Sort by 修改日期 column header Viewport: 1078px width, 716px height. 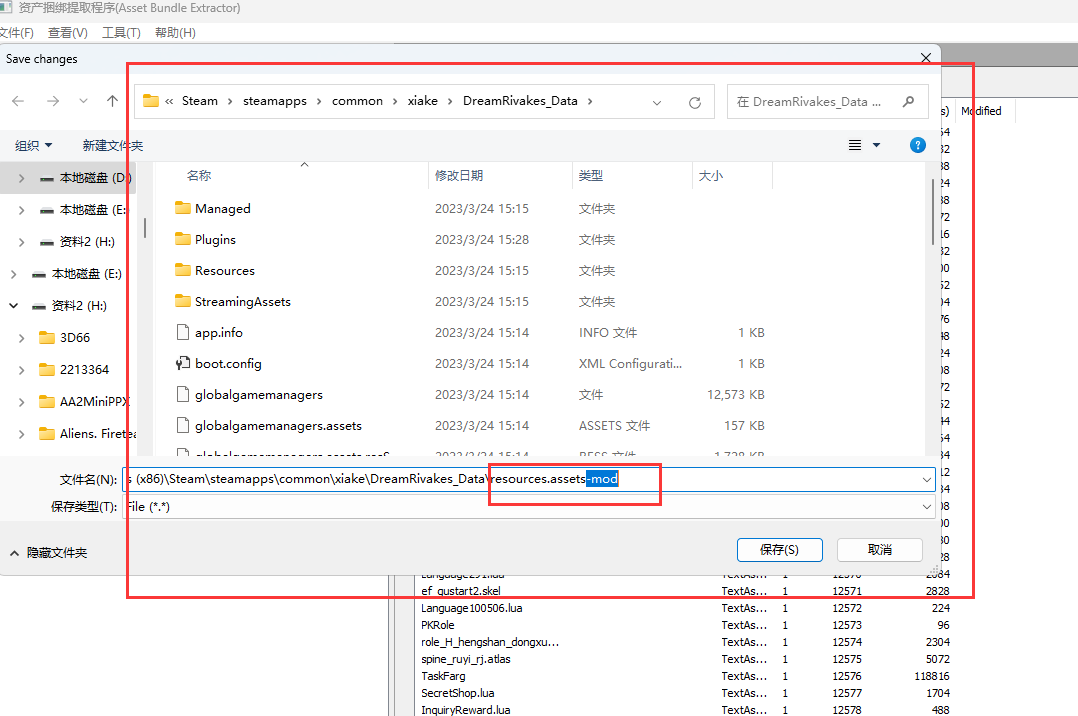pyautogui.click(x=459, y=175)
